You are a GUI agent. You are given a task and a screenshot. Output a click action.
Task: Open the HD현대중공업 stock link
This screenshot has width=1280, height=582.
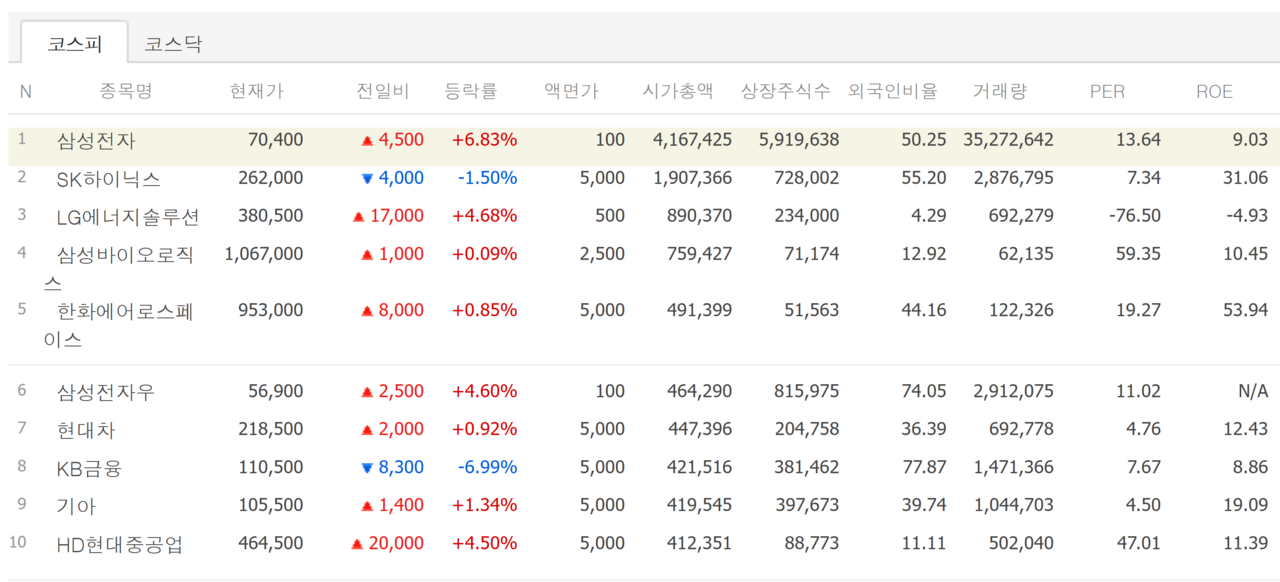120,545
